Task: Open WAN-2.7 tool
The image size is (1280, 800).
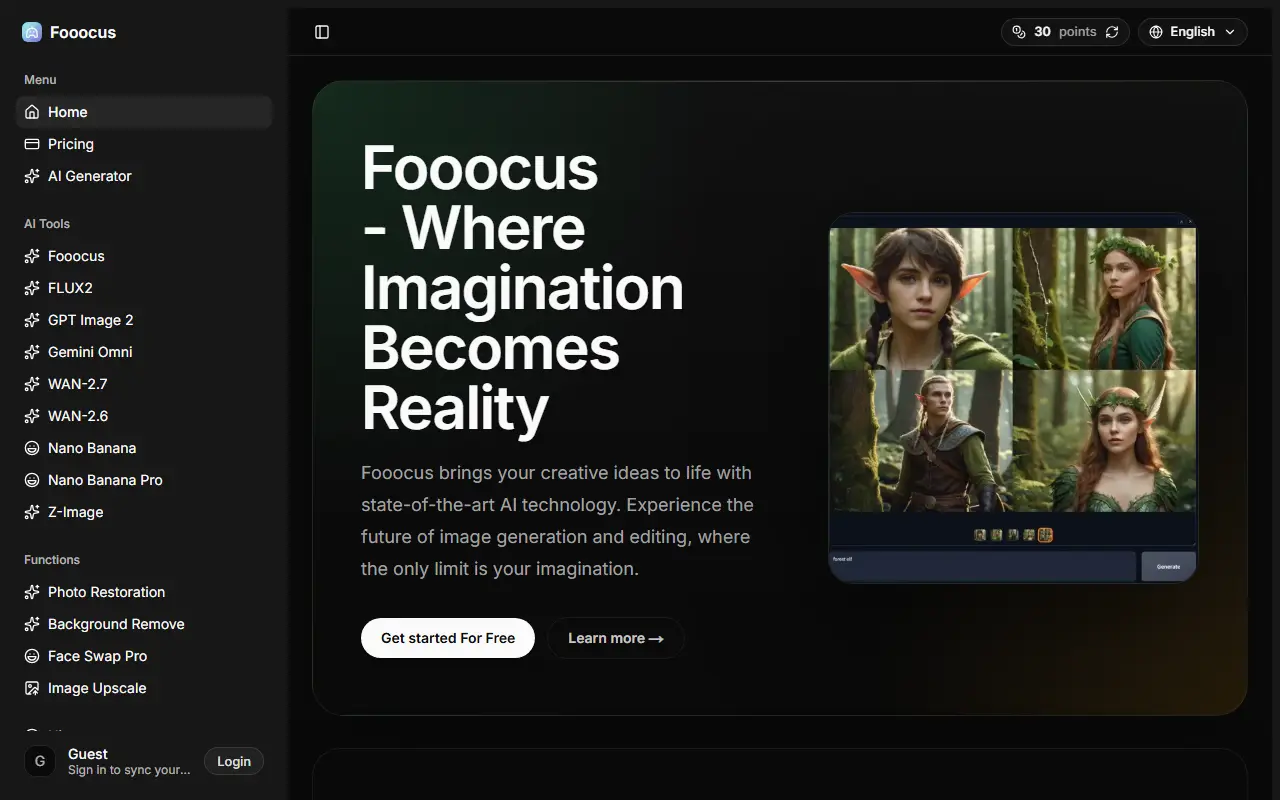Action: point(144,384)
